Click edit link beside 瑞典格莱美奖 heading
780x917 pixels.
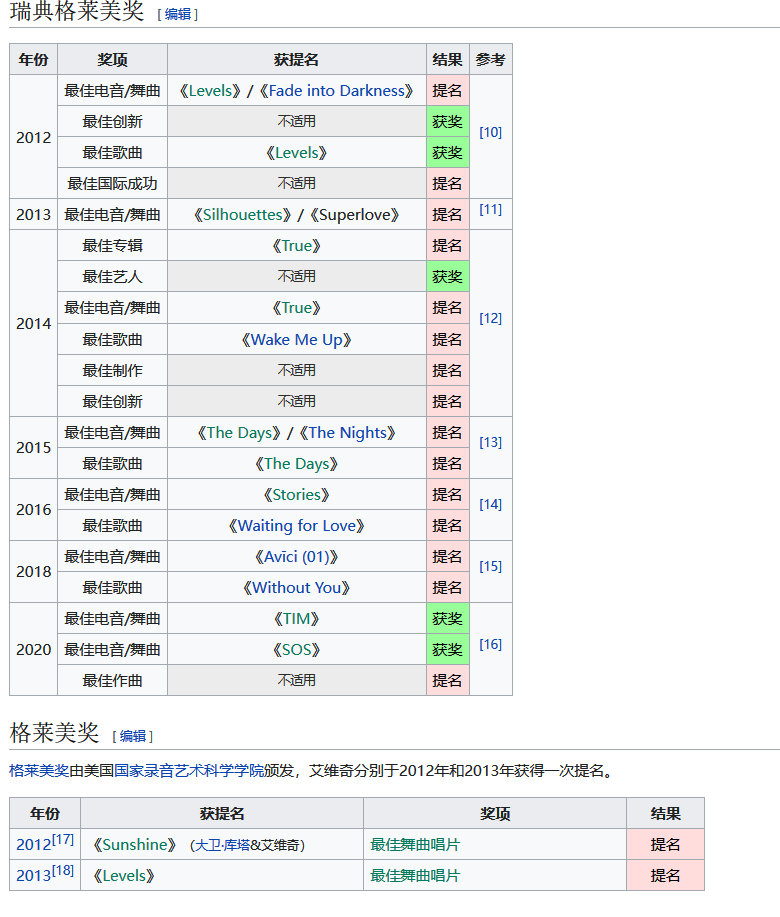pyautogui.click(x=178, y=14)
